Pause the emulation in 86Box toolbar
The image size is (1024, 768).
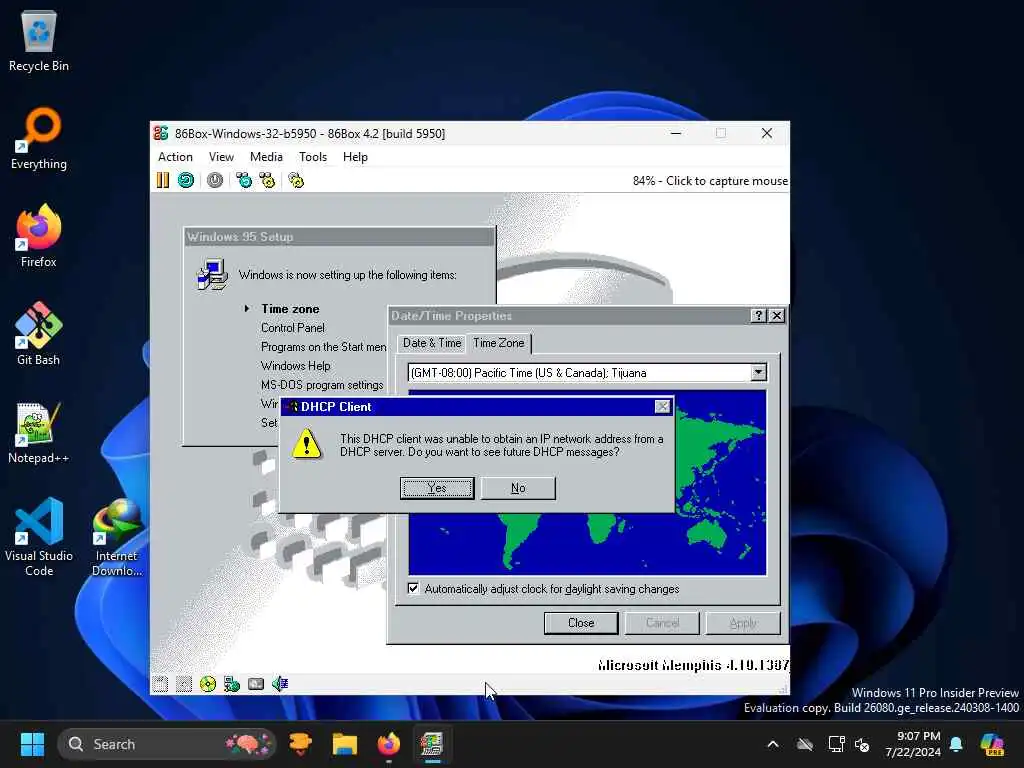pos(163,180)
